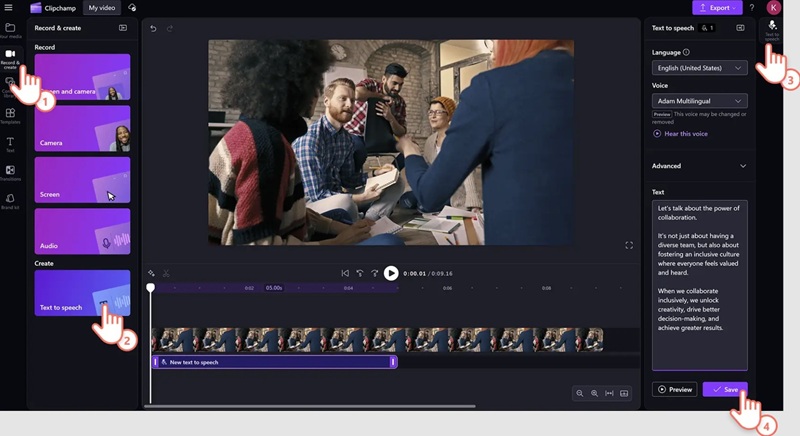Click Hear this voice link
Image resolution: width=800 pixels, height=436 pixels.
click(x=685, y=133)
